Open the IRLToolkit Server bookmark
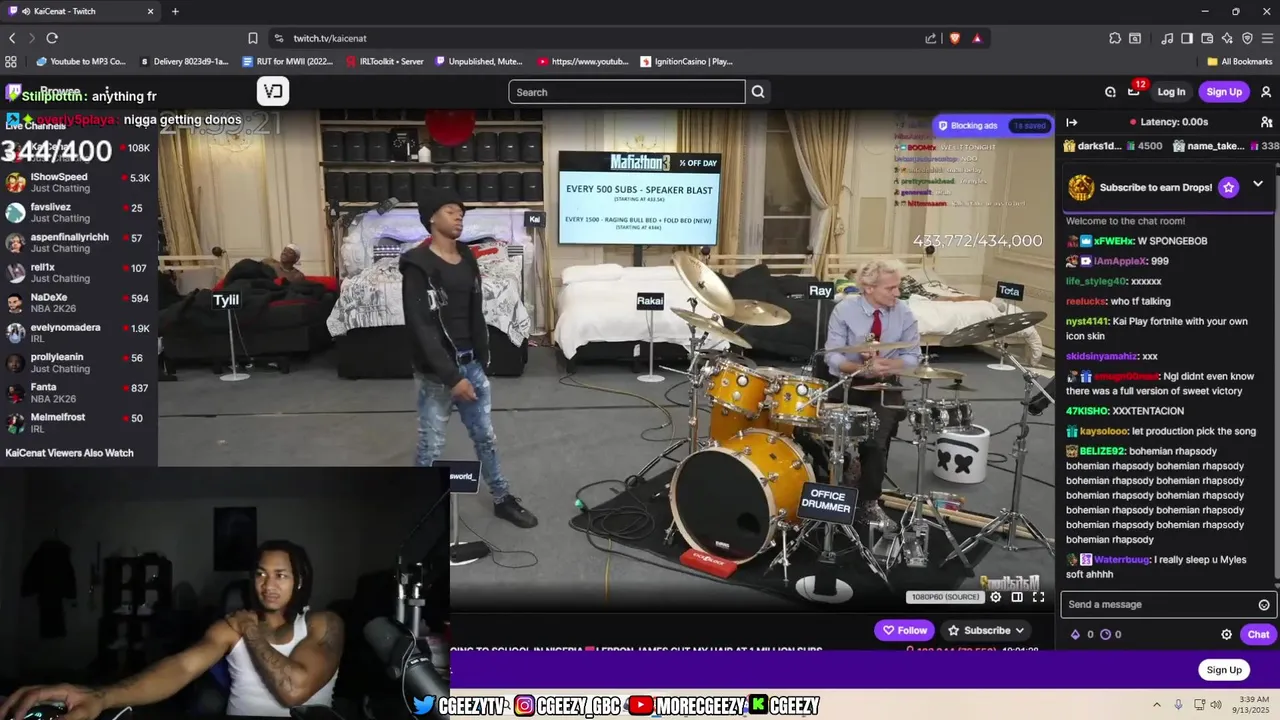The height and width of the screenshot is (720, 1280). 385,61
